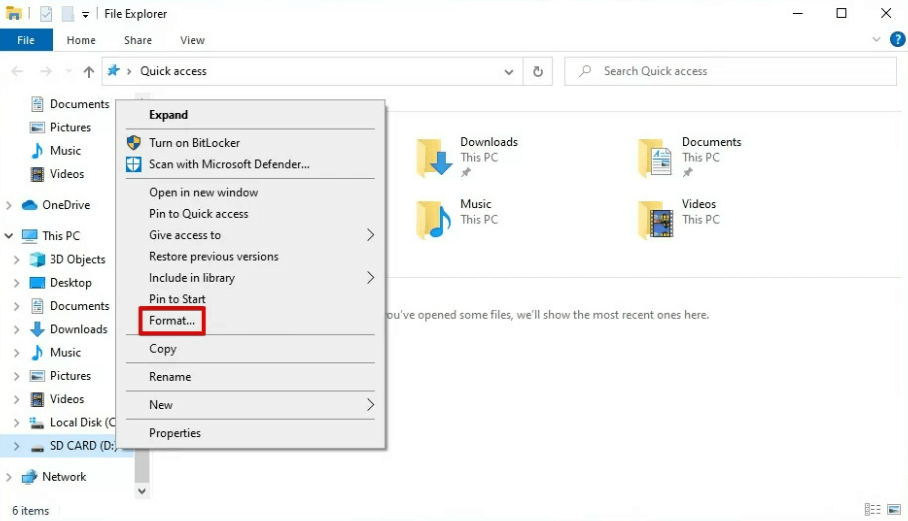Open the Include in library submenu
This screenshot has width=908, height=521.
tap(250, 278)
